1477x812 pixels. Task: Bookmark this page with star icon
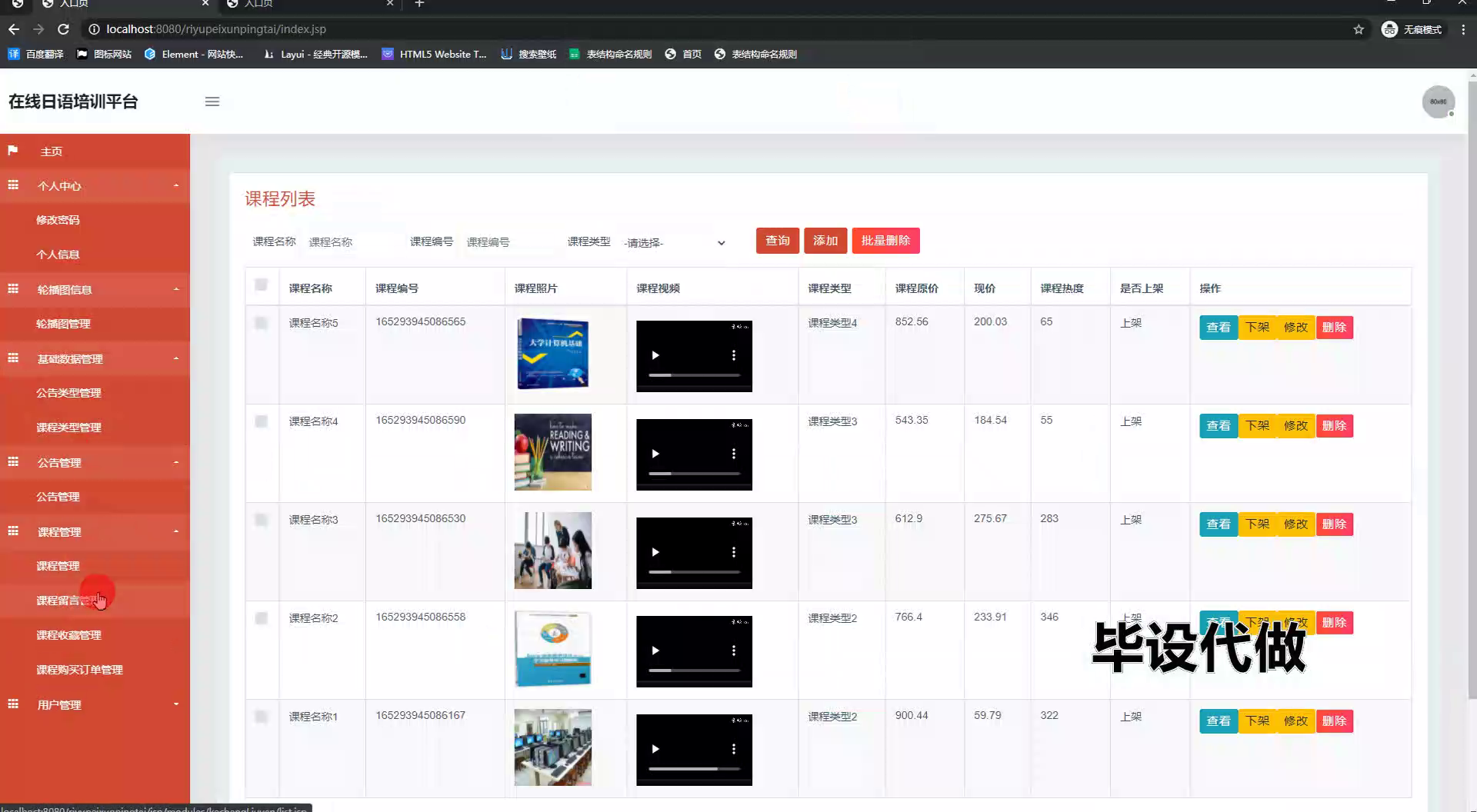pos(1359,29)
